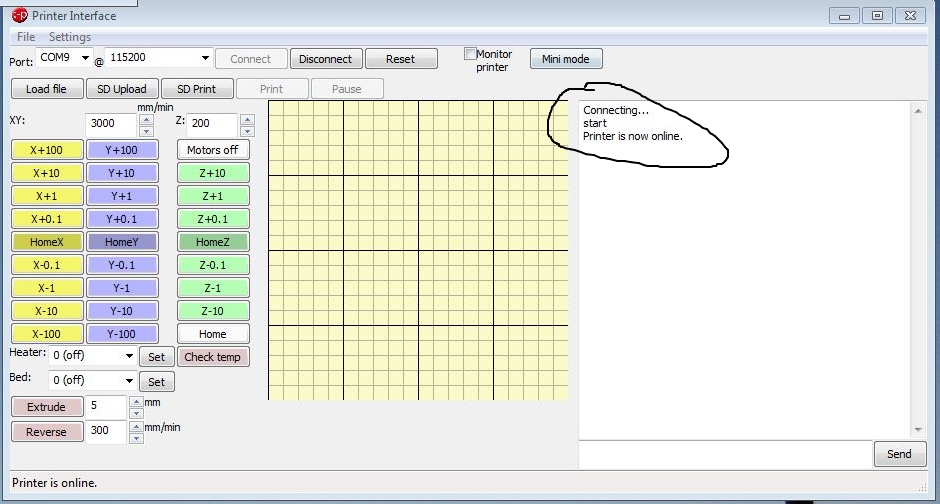Click the G-code command input field
This screenshot has width=940, height=504.
point(725,454)
